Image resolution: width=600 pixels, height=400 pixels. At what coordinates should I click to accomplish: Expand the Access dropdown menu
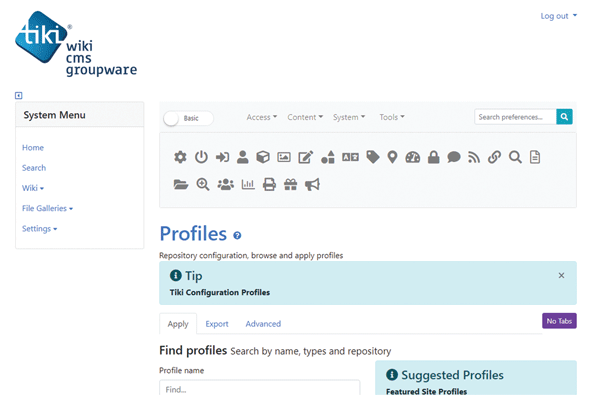point(261,117)
